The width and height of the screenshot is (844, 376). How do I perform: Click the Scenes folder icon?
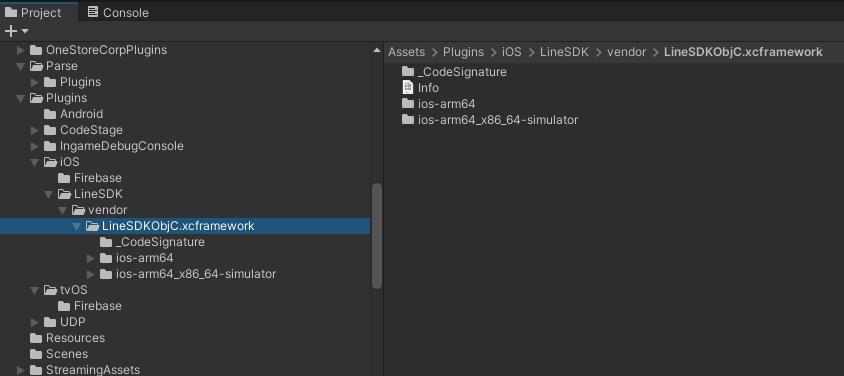pos(36,354)
